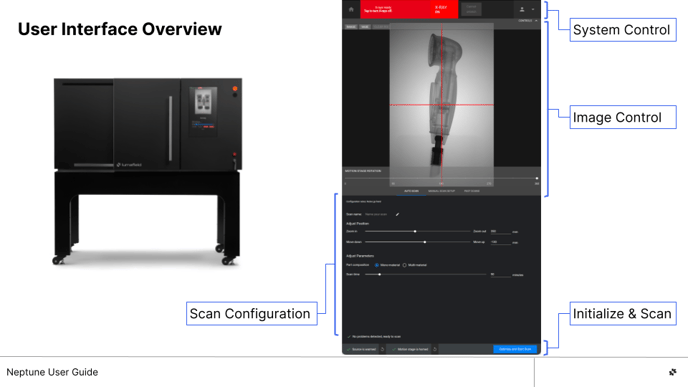
Task: Click the Scan name input field
Action: click(x=378, y=214)
